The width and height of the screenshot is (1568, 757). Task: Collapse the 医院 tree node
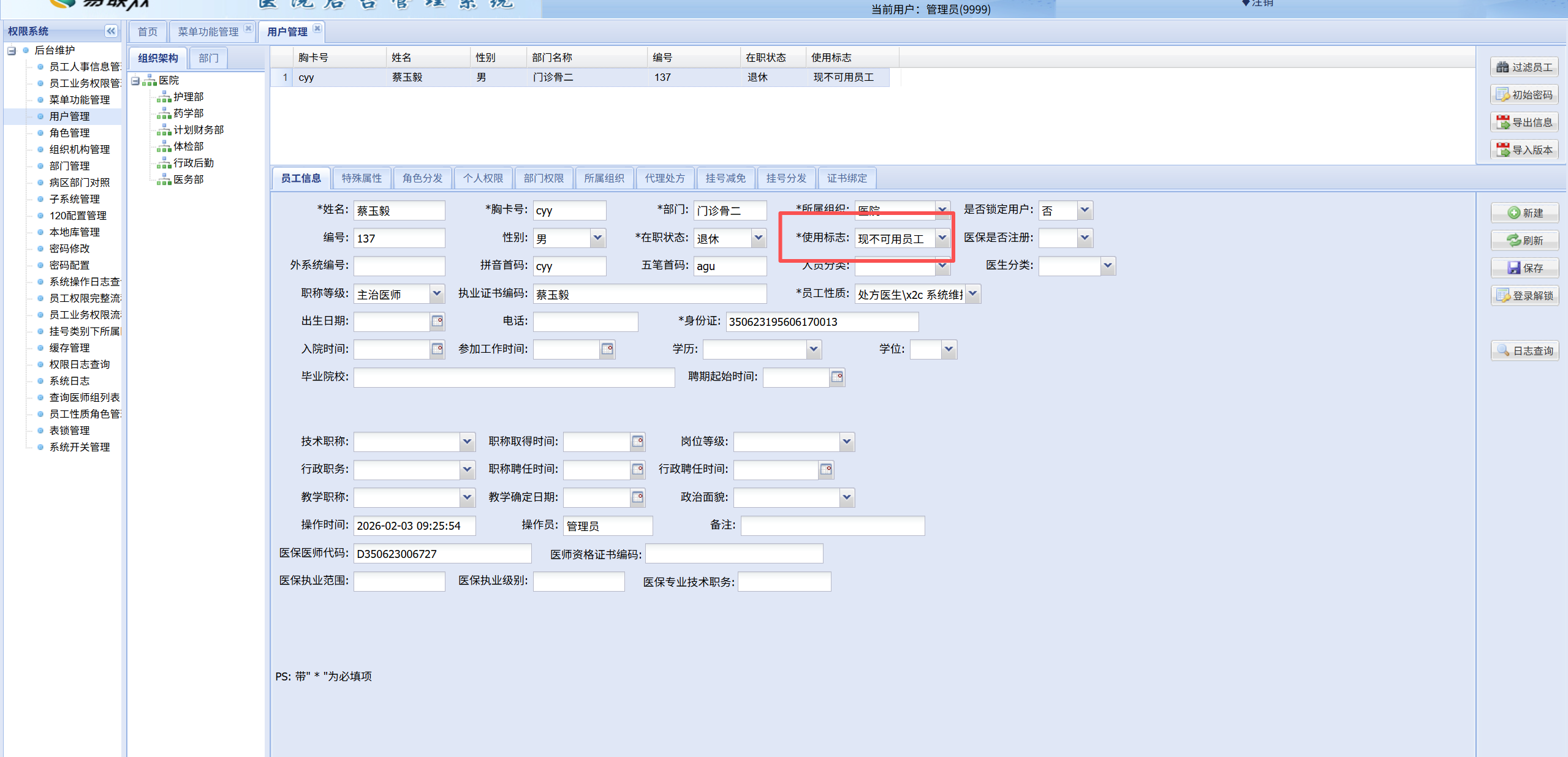[x=135, y=80]
